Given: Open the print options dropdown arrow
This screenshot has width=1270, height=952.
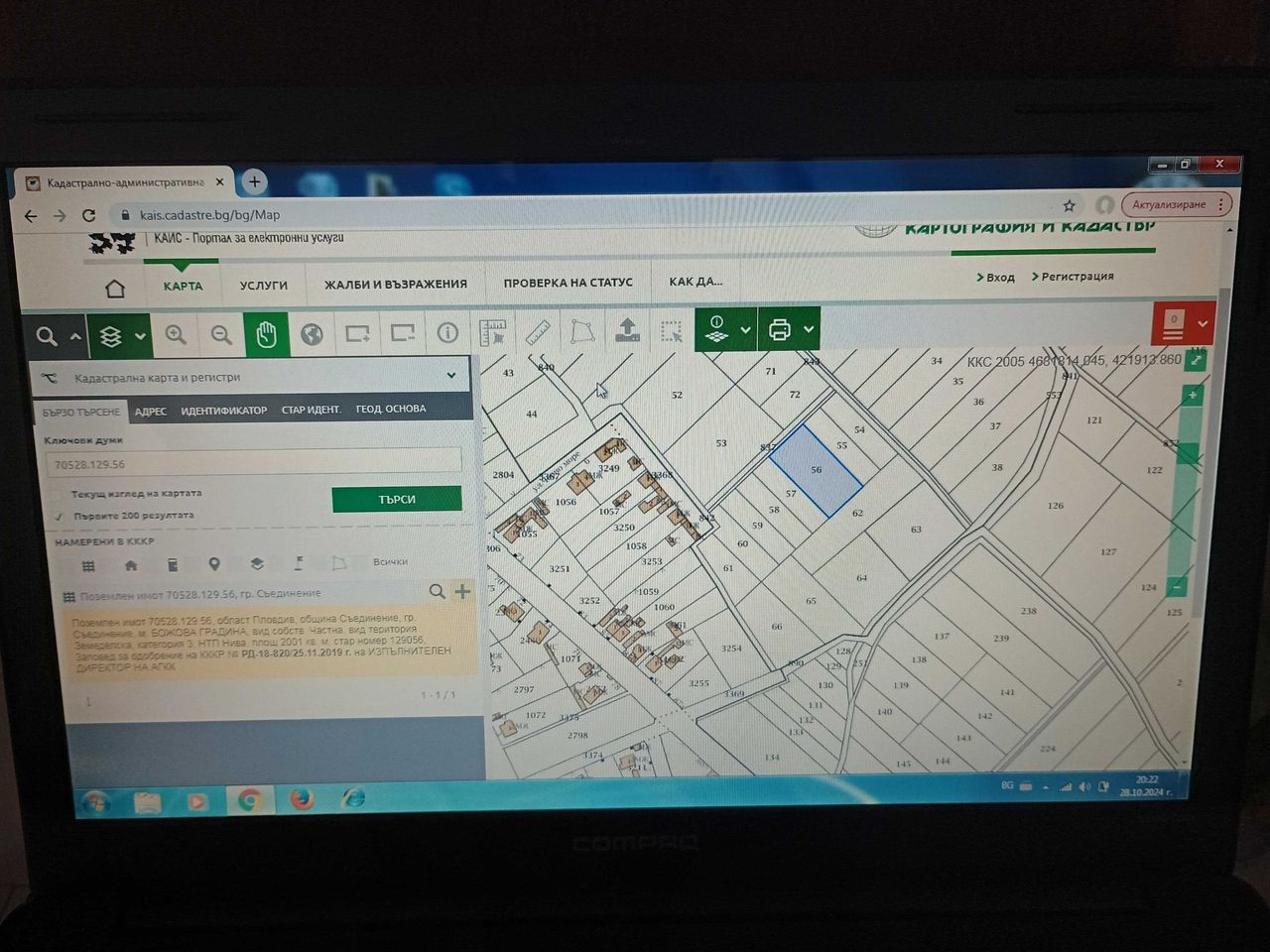Looking at the screenshot, I should click(809, 329).
